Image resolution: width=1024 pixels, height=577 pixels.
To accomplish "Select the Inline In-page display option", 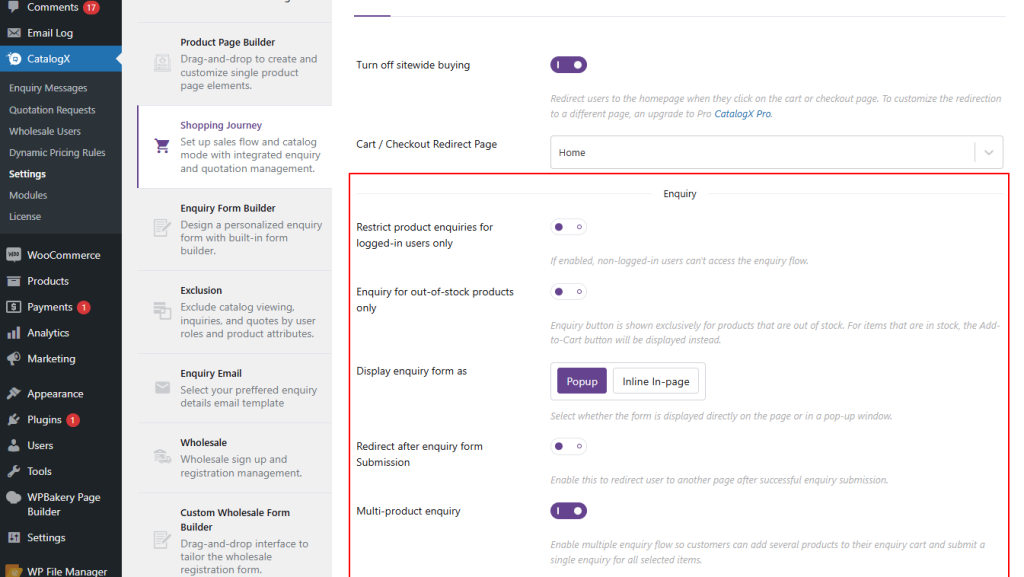I will coord(655,381).
